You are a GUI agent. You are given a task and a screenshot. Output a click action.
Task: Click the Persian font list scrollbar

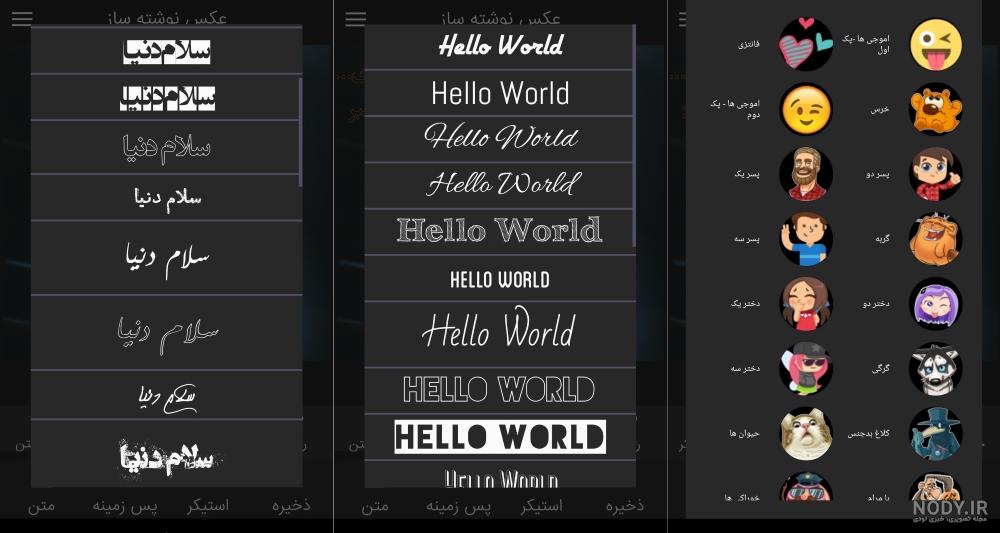point(300,132)
